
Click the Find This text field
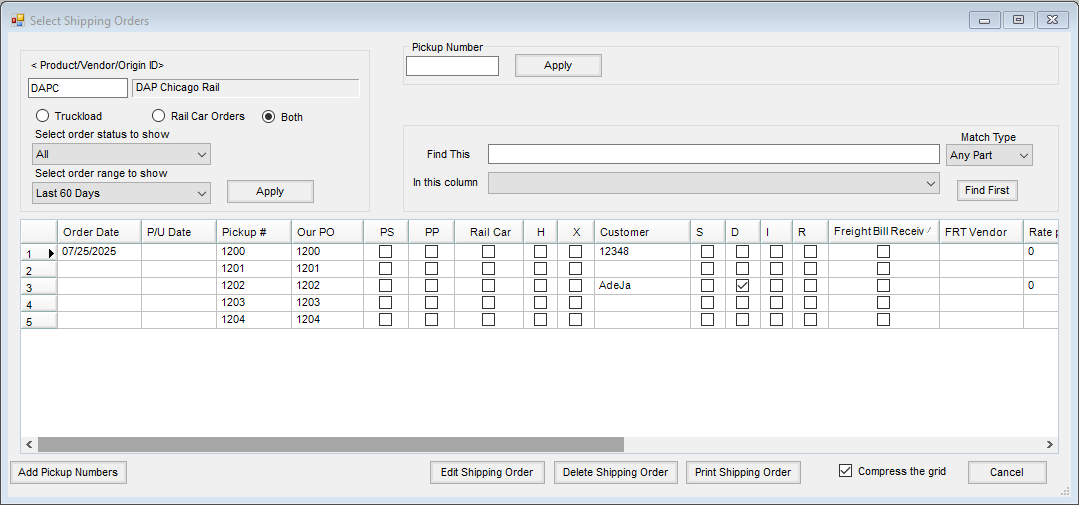[714, 154]
